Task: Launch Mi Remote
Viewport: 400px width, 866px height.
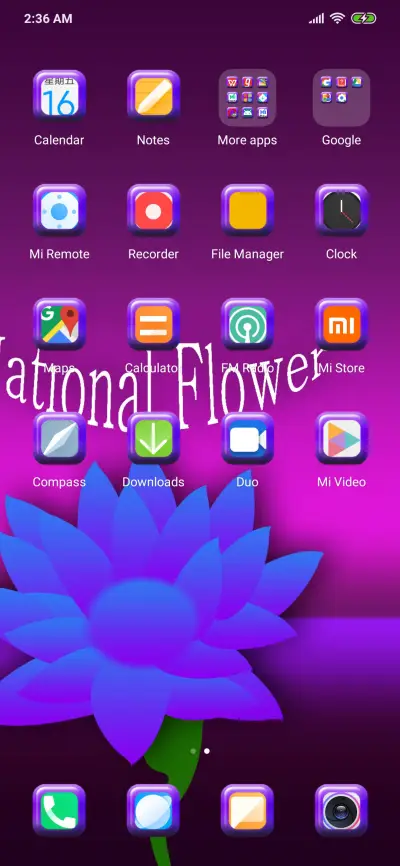Action: pyautogui.click(x=59, y=210)
